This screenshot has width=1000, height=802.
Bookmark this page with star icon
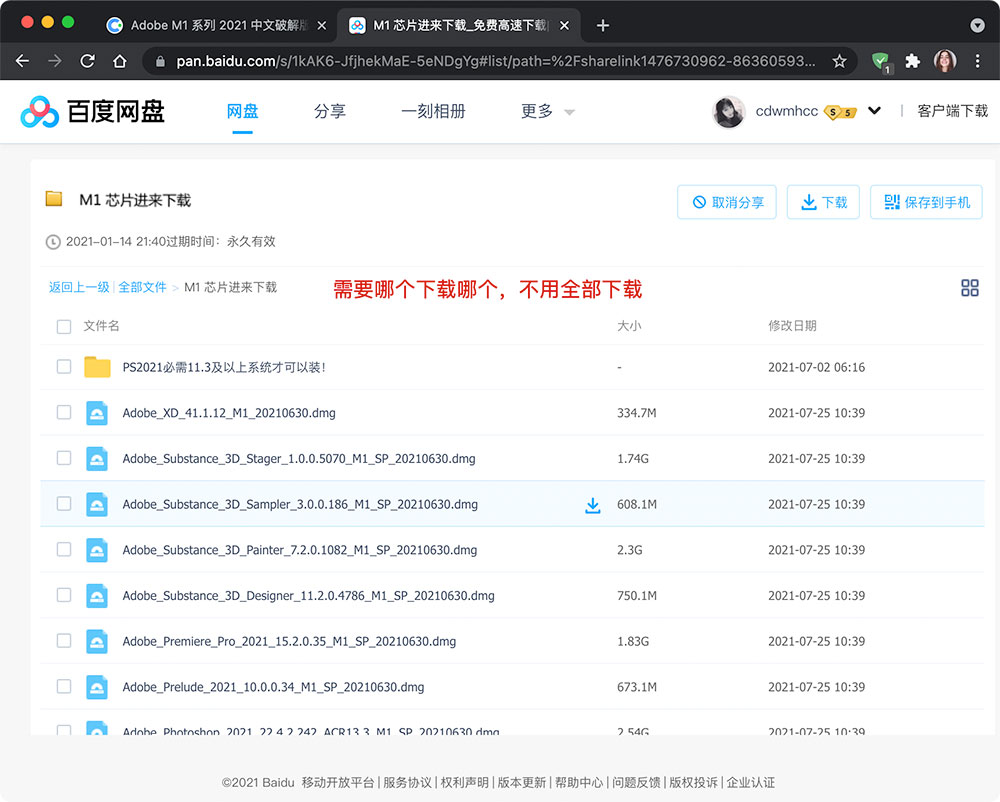pyautogui.click(x=839, y=61)
